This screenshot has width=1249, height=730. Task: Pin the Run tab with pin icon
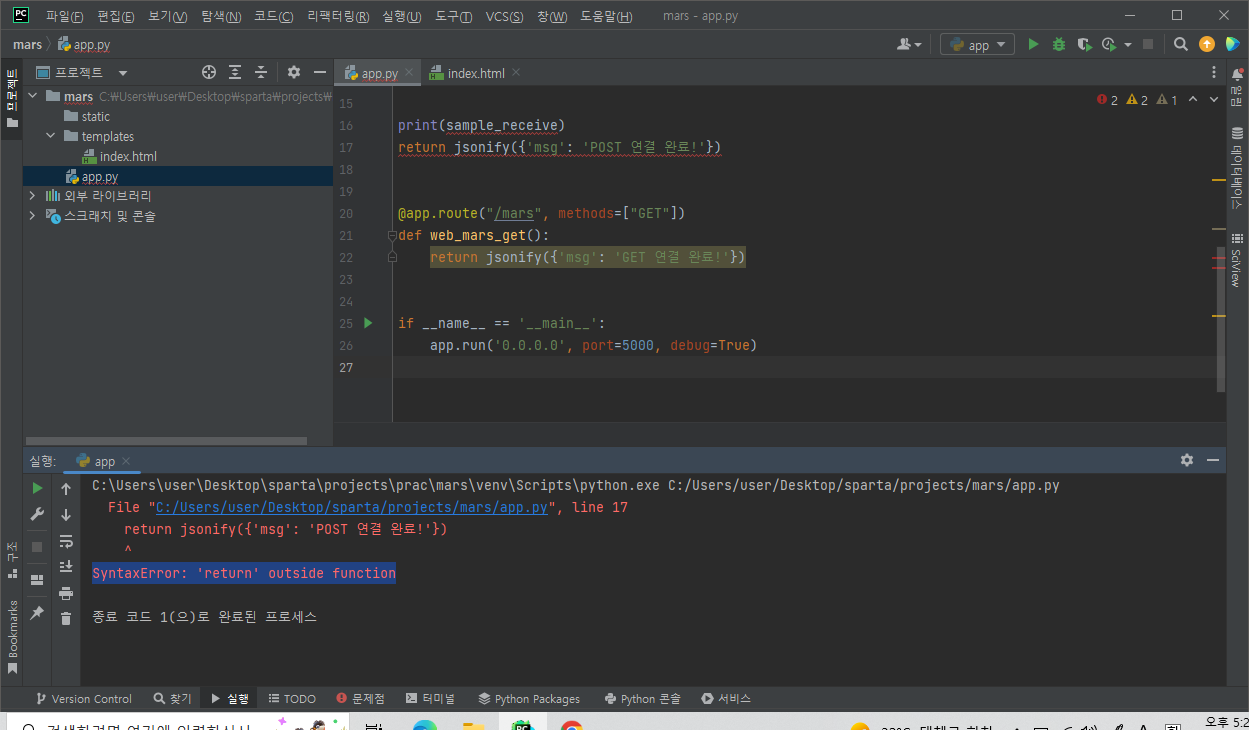pyautogui.click(x=37, y=612)
